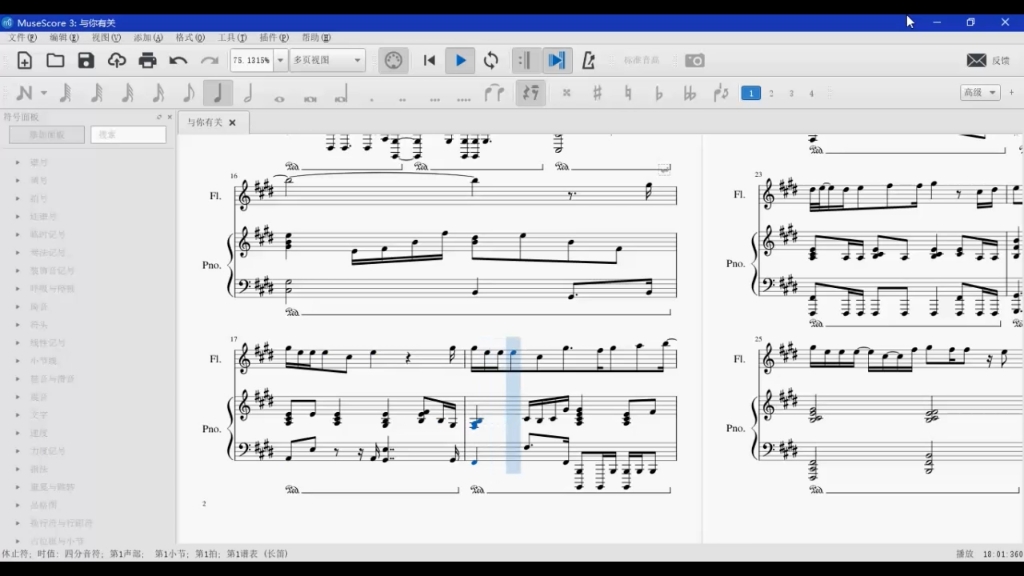The image size is (1024, 576).
Task: Add a double augmentation dot
Action: point(402,99)
